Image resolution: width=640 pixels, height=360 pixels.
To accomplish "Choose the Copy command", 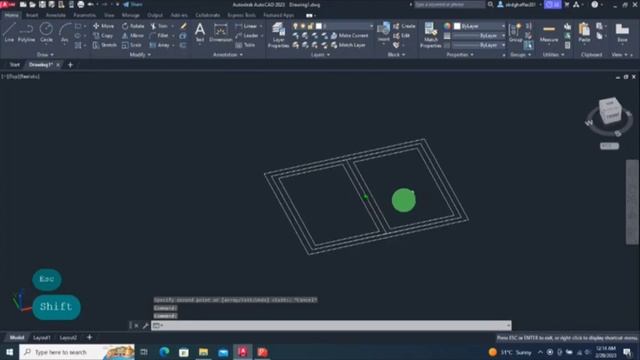I will pos(103,36).
